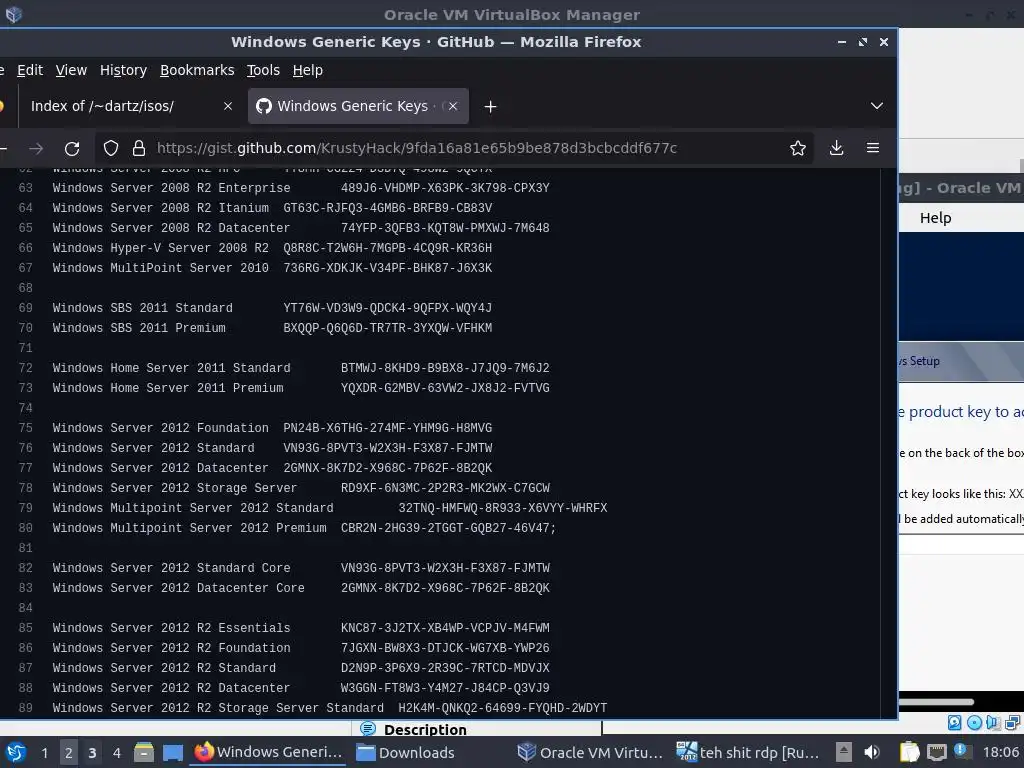
Task: Open the Firefox hamburger application menu
Action: point(872,148)
